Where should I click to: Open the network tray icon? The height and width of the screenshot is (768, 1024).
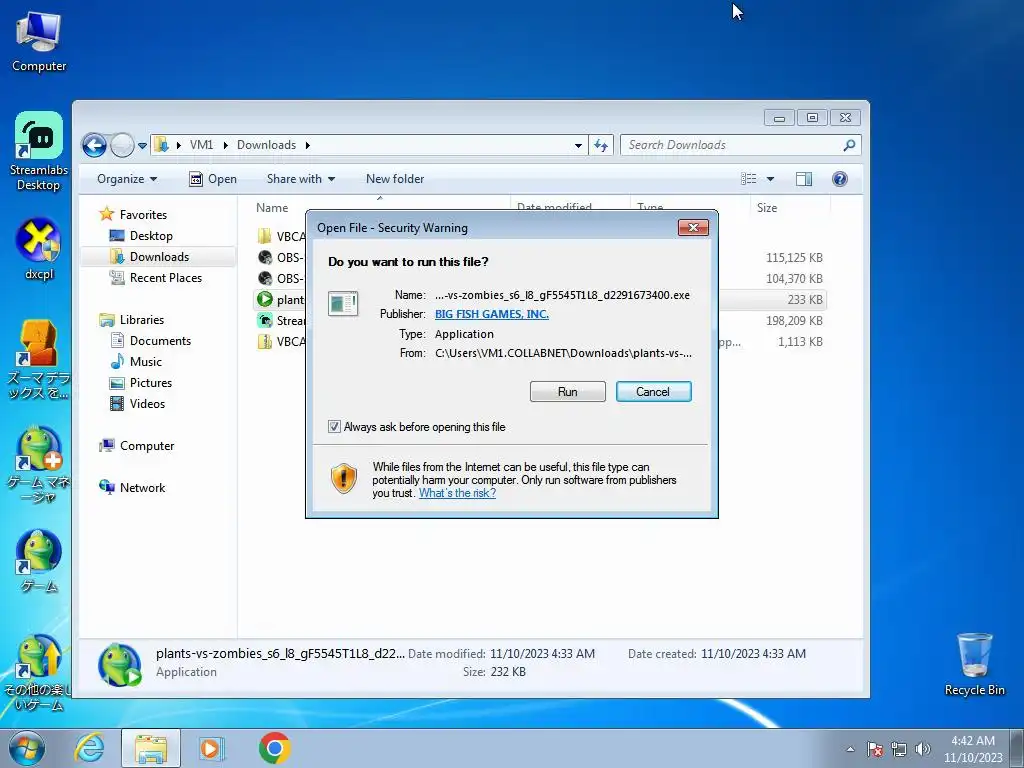pyautogui.click(x=899, y=749)
